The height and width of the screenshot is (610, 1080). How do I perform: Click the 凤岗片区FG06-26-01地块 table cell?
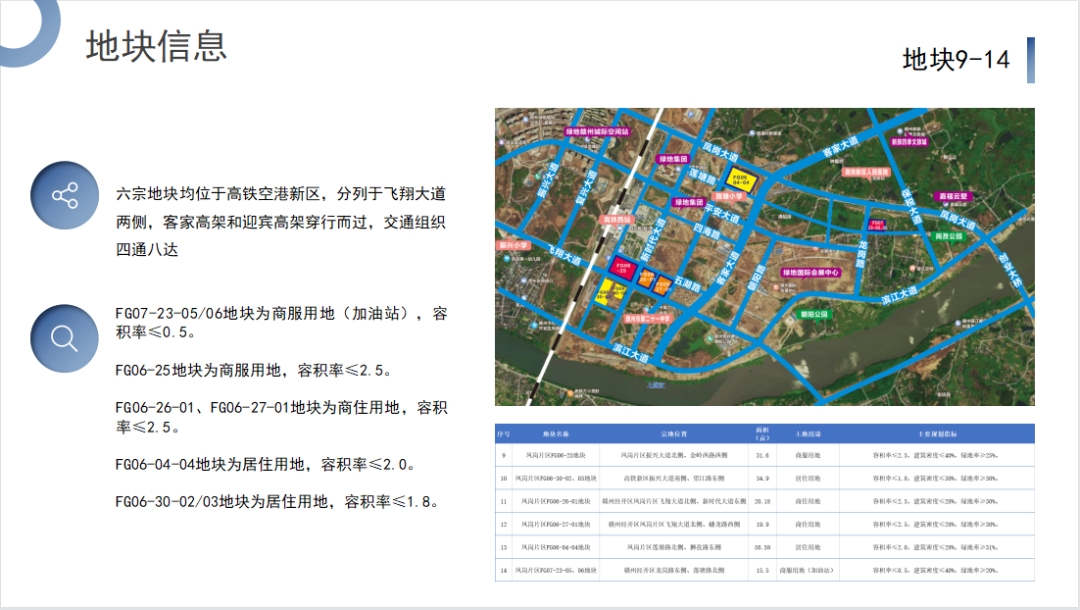click(x=556, y=501)
